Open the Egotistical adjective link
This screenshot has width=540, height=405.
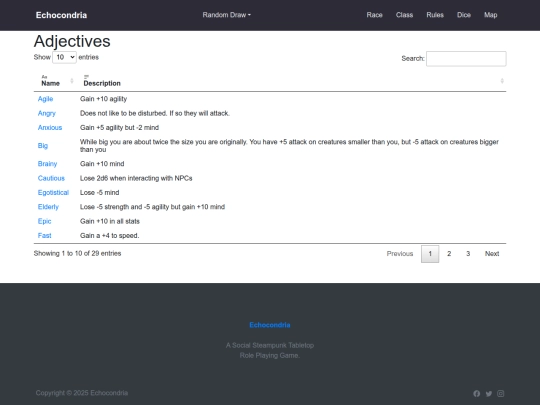tap(53, 193)
